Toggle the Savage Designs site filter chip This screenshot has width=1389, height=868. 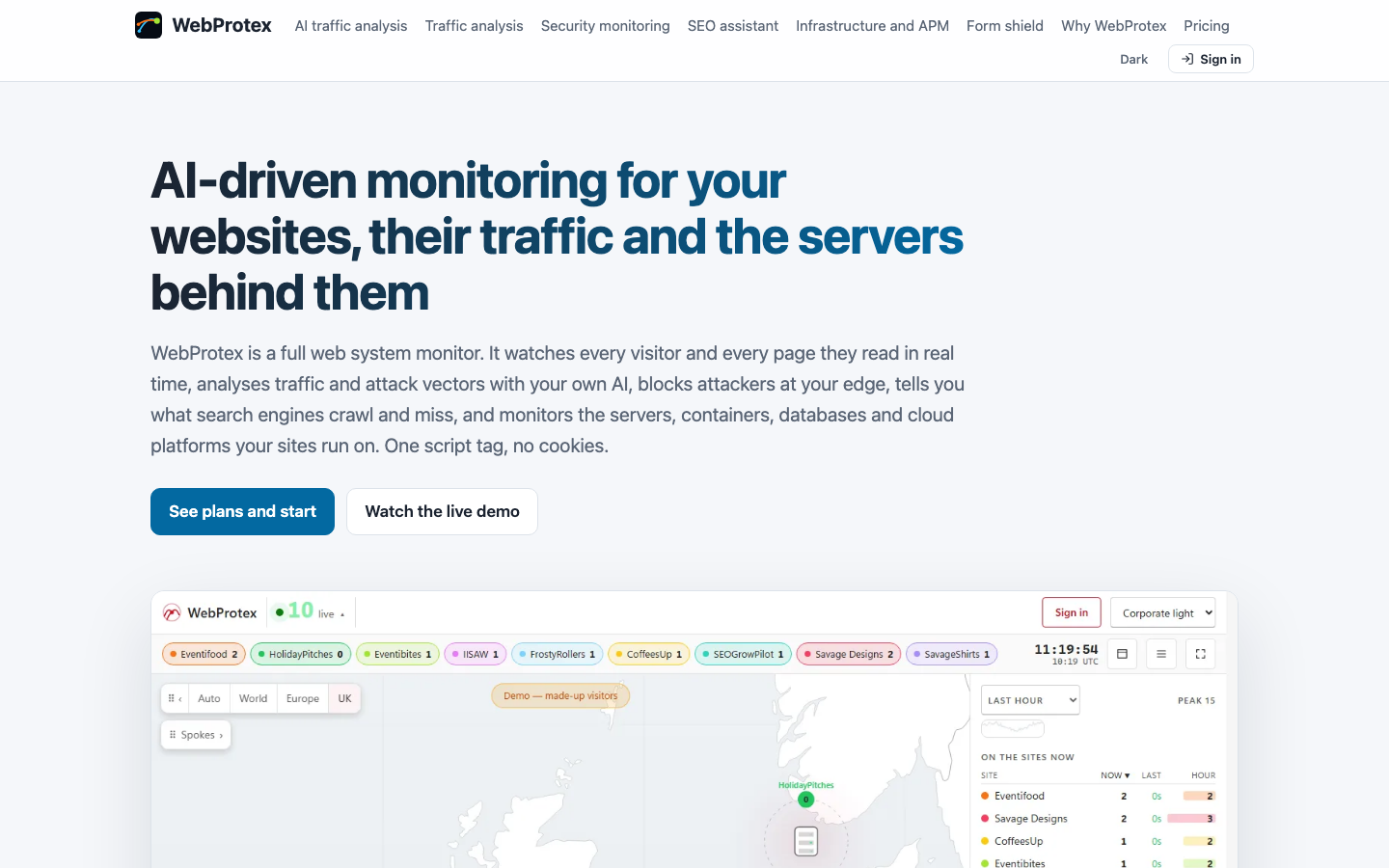[x=849, y=654]
